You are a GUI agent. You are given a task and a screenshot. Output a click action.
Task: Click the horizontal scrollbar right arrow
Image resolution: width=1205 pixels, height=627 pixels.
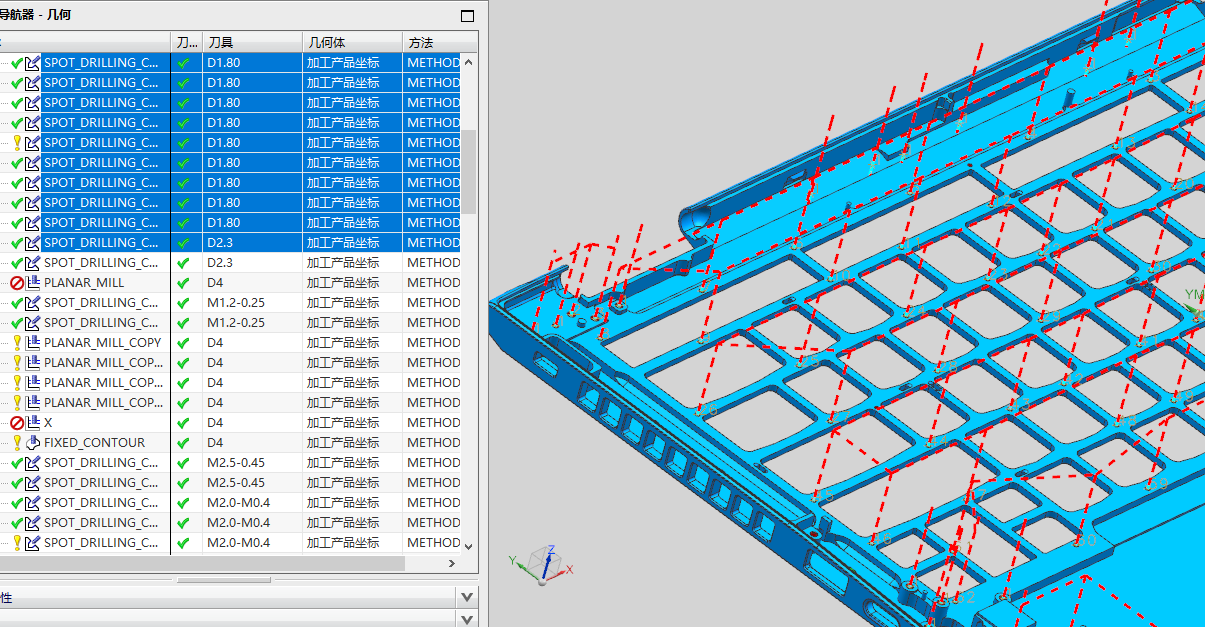pyautogui.click(x=451, y=564)
